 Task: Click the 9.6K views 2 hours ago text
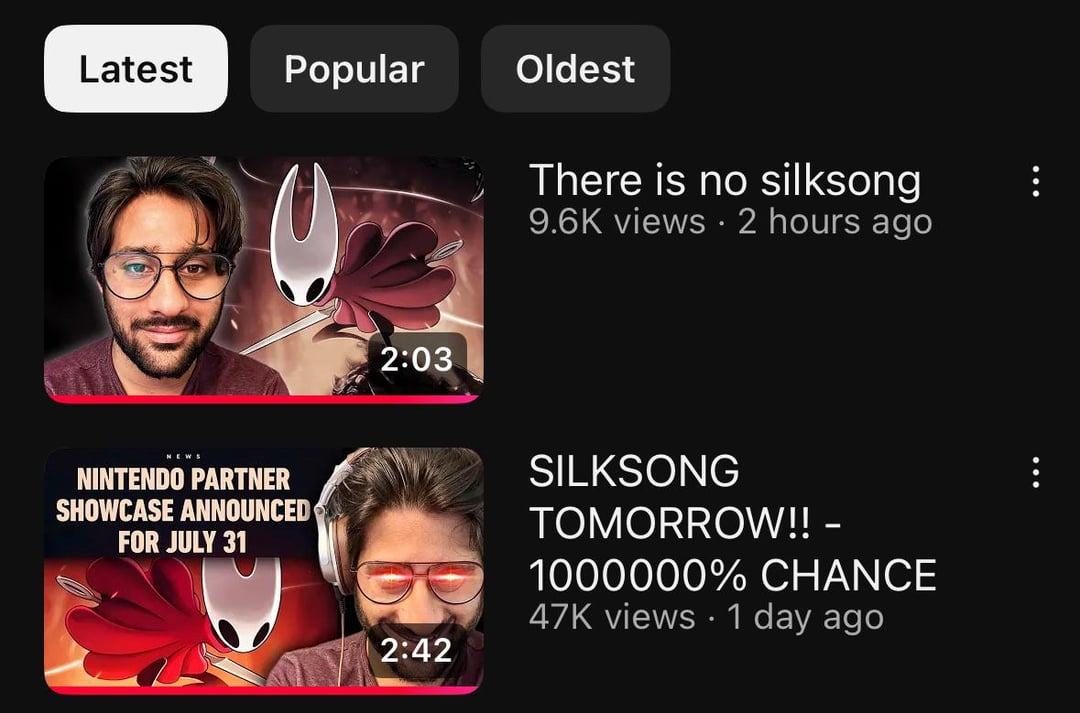(730, 223)
